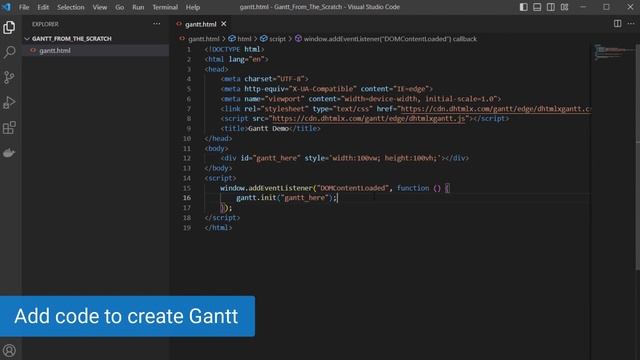640x360 pixels.
Task: Open the Run menu
Action: tap(138, 7)
